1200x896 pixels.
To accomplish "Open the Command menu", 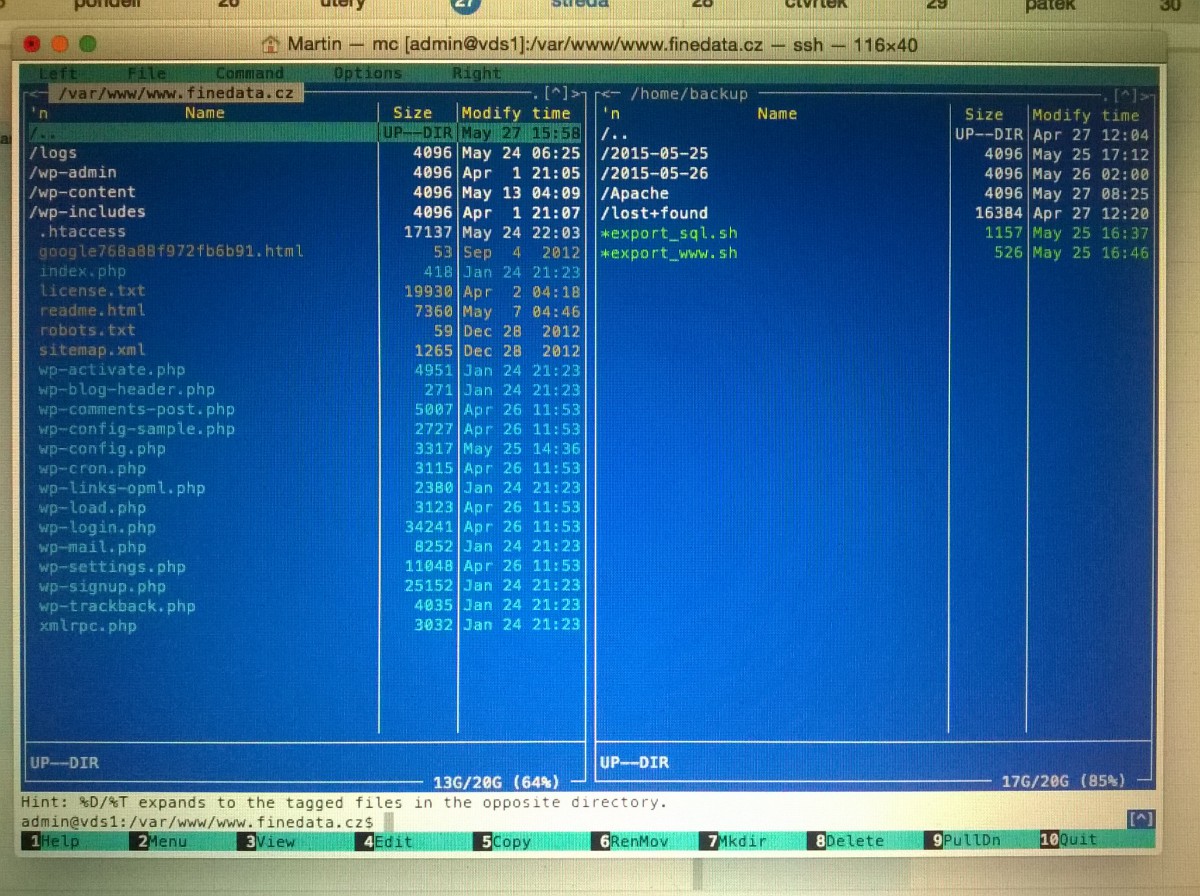I will [x=249, y=74].
